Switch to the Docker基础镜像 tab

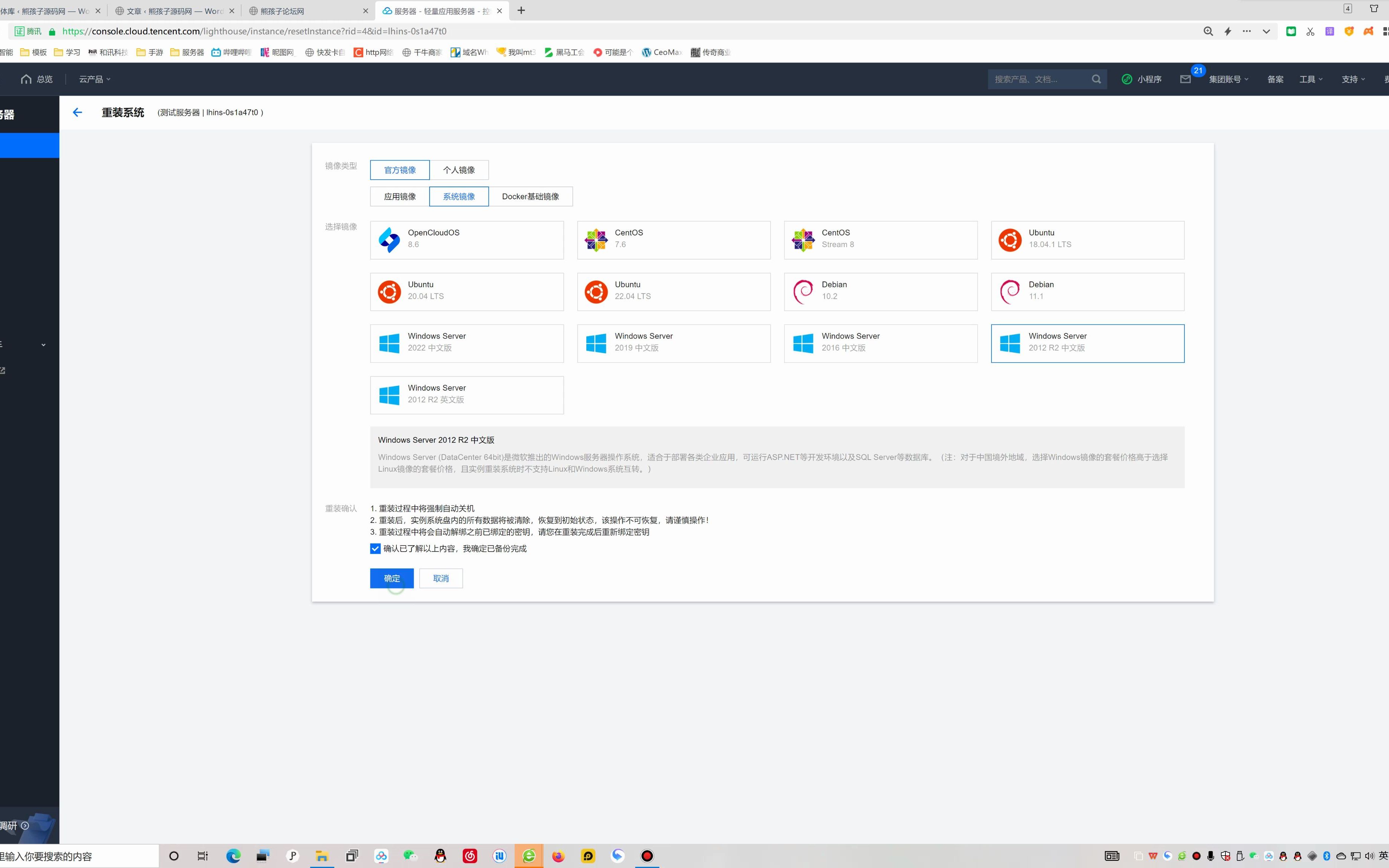pyautogui.click(x=530, y=196)
